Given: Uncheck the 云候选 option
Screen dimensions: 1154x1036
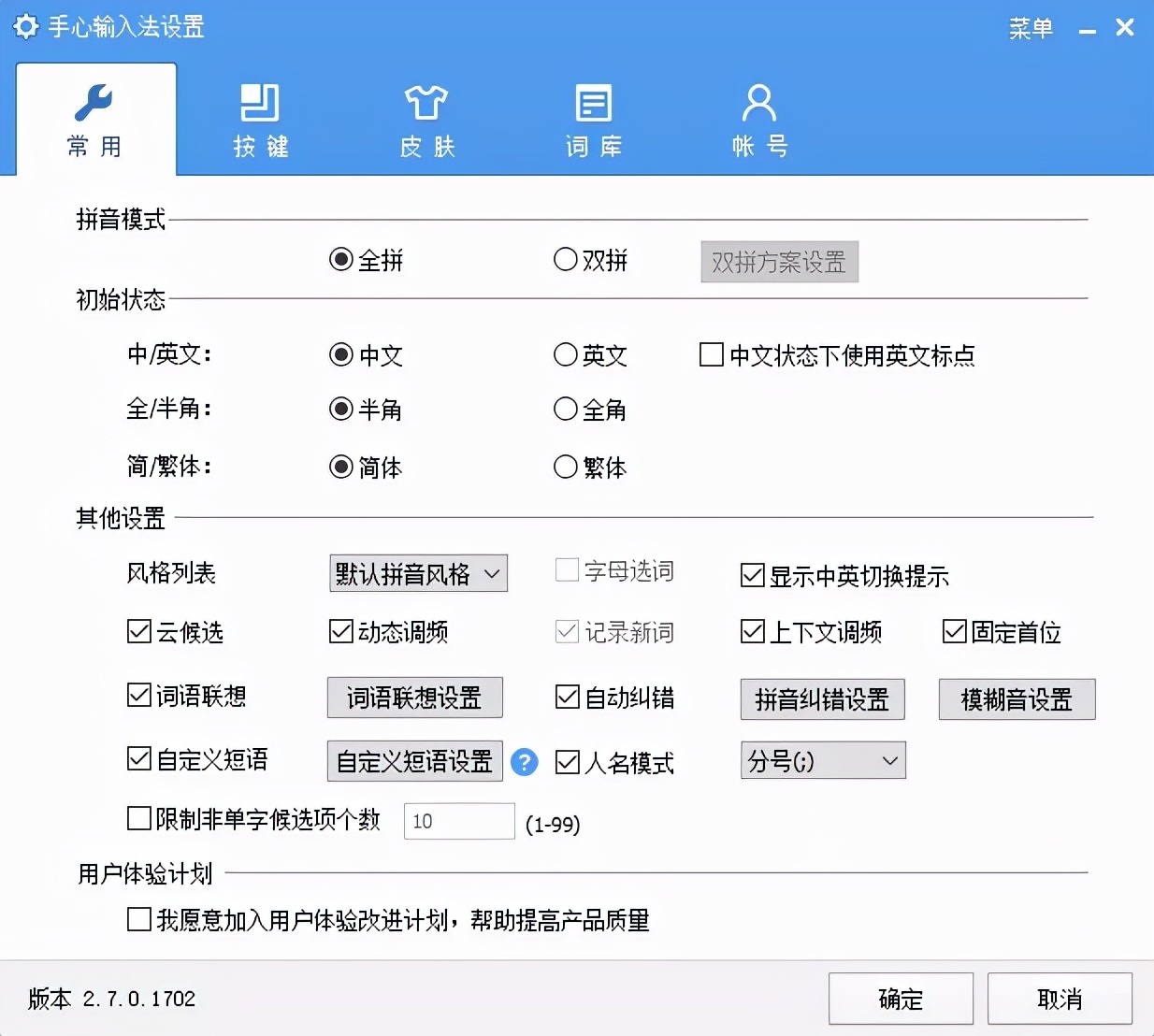Looking at the screenshot, I should point(137,632).
